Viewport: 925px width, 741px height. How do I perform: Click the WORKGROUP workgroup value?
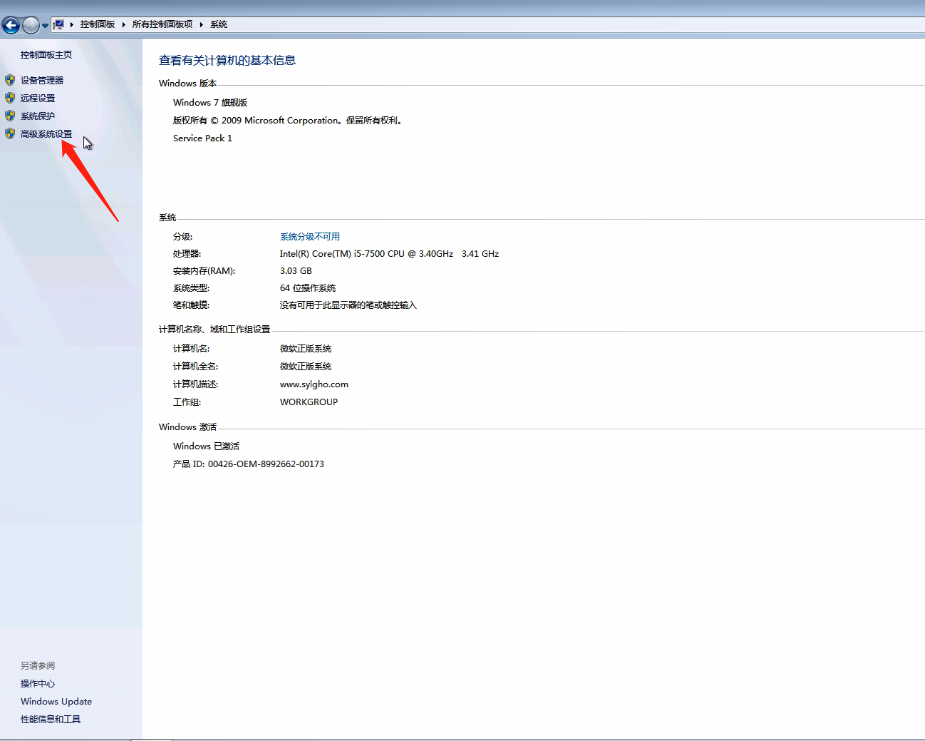[x=309, y=402]
